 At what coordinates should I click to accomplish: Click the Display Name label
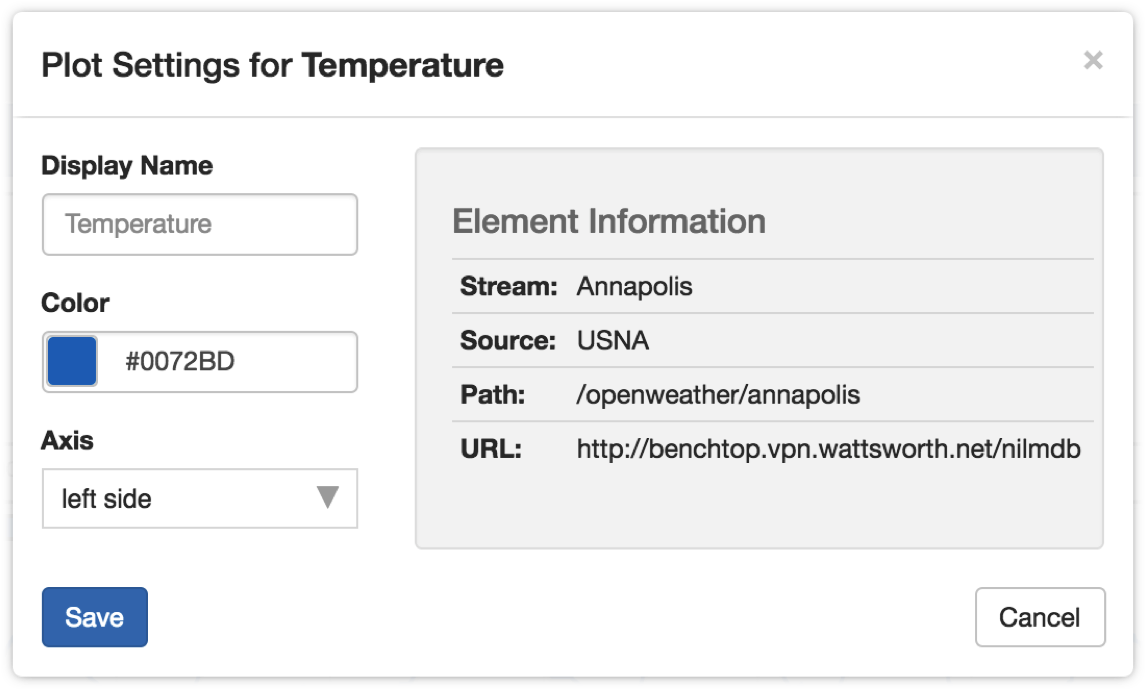pyautogui.click(x=127, y=166)
